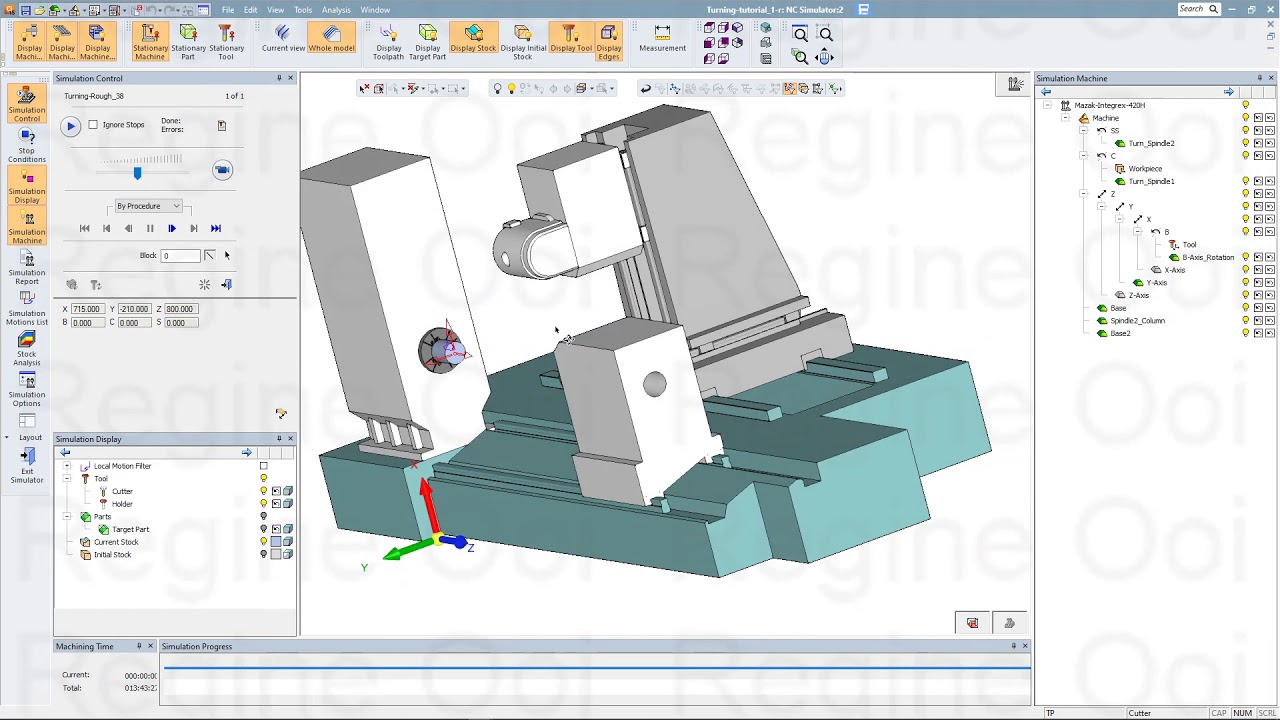Image resolution: width=1280 pixels, height=720 pixels.
Task: Step forward one simulation move
Action: point(172,229)
